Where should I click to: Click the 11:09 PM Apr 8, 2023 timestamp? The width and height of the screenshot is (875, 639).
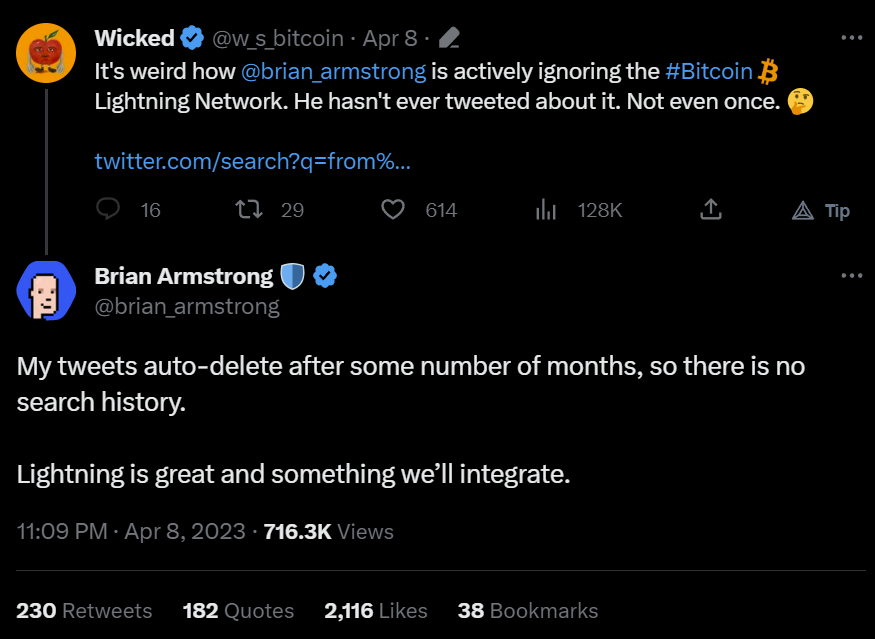click(x=131, y=531)
